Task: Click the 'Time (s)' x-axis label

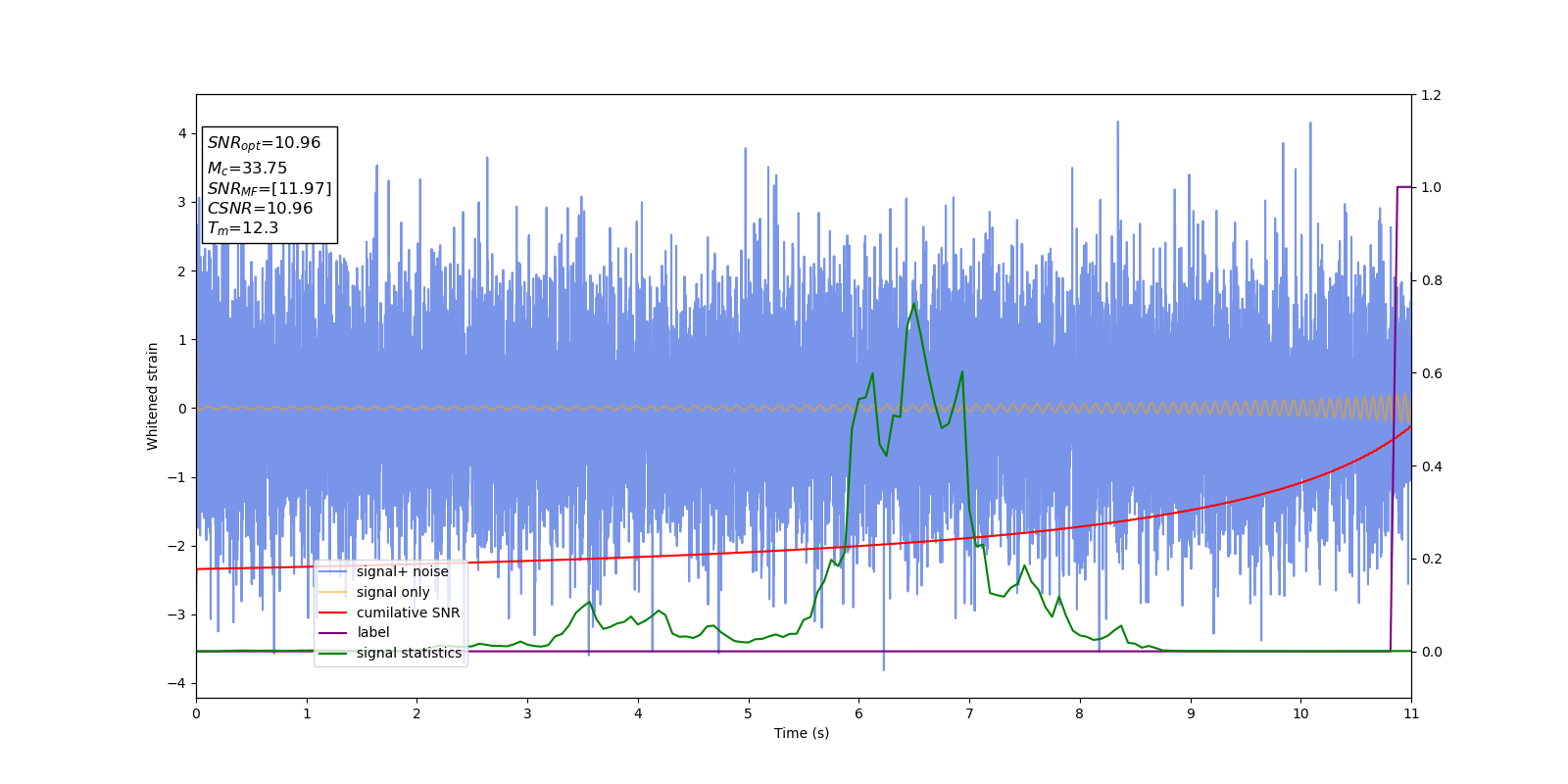Action: 802,733
